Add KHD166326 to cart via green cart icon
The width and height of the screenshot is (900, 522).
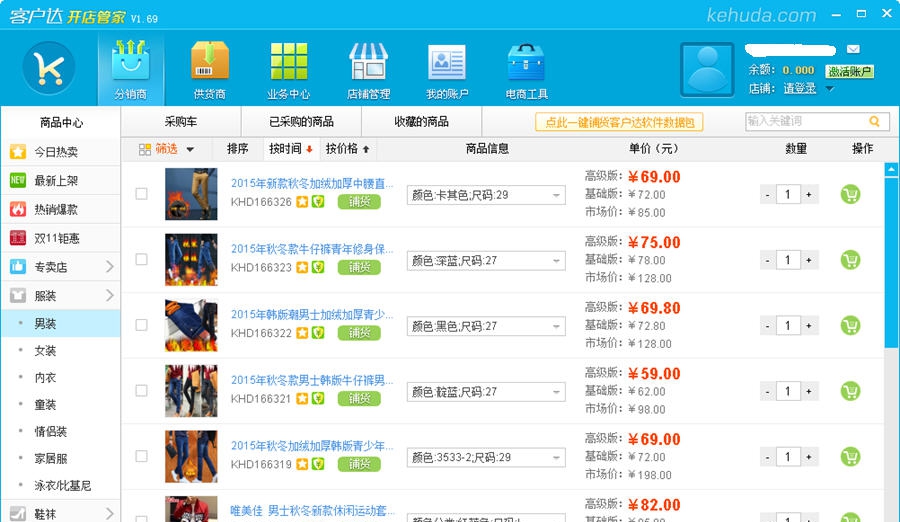(x=850, y=194)
